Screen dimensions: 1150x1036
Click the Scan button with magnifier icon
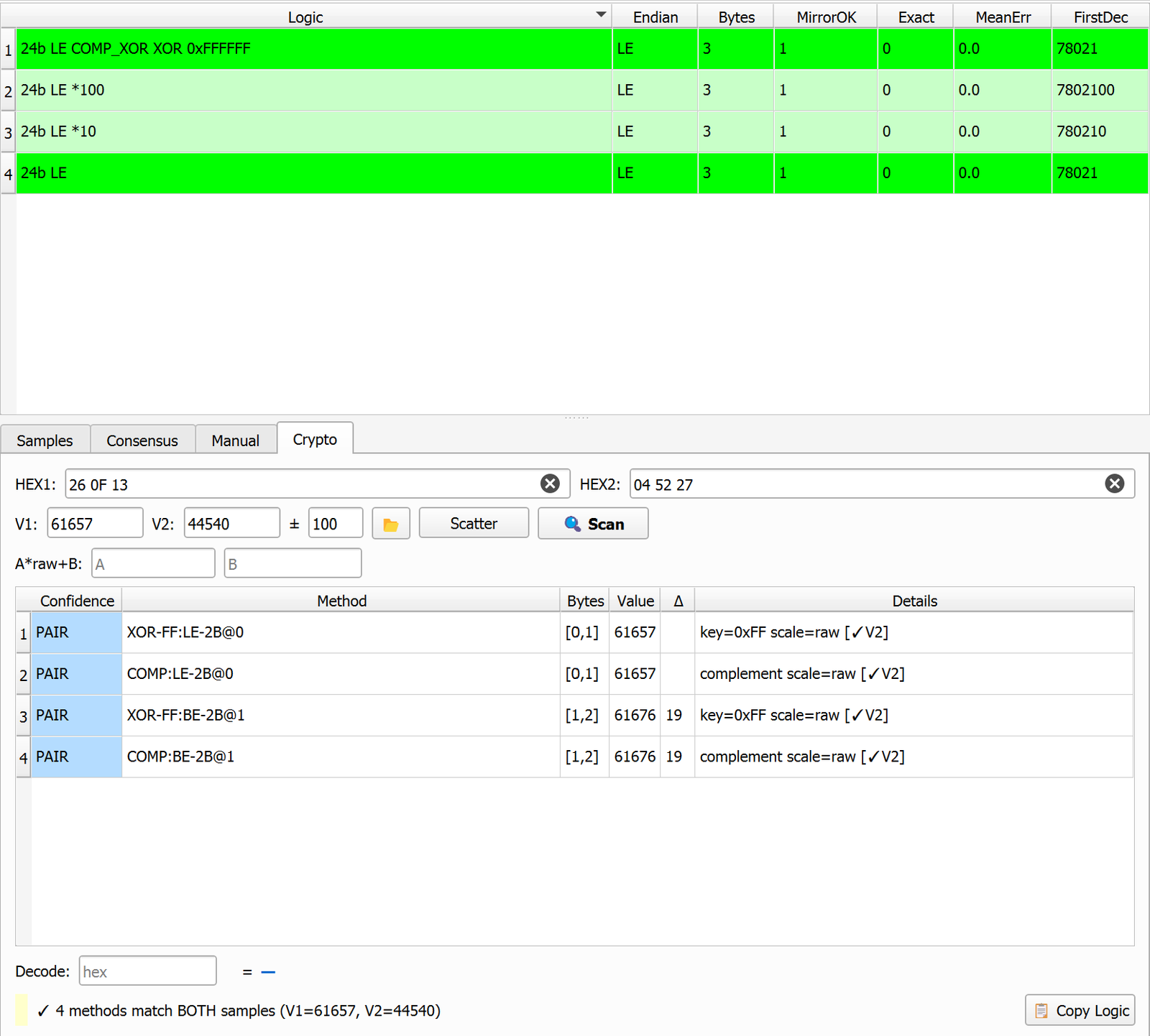point(593,524)
